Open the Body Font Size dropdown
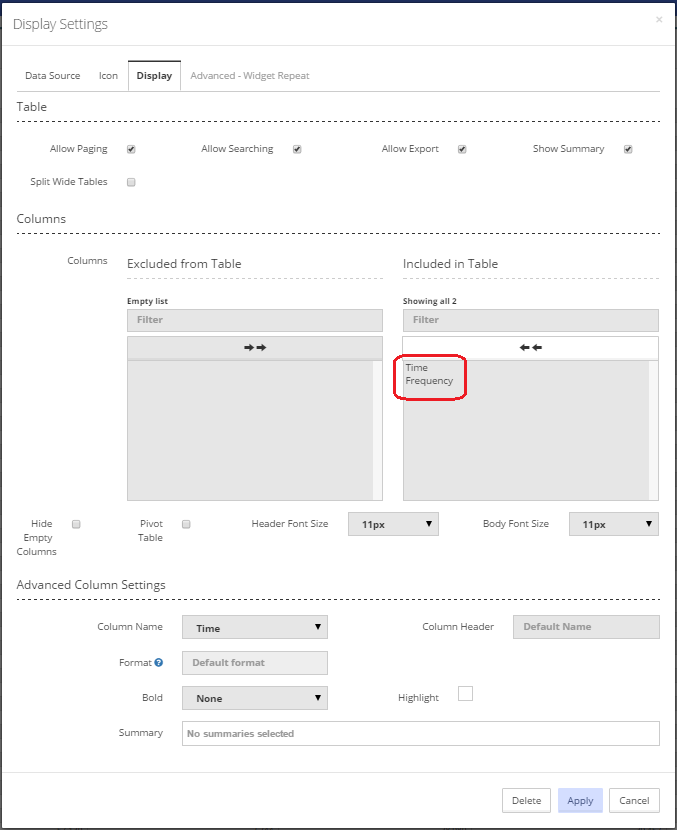677x830 pixels. click(614, 524)
